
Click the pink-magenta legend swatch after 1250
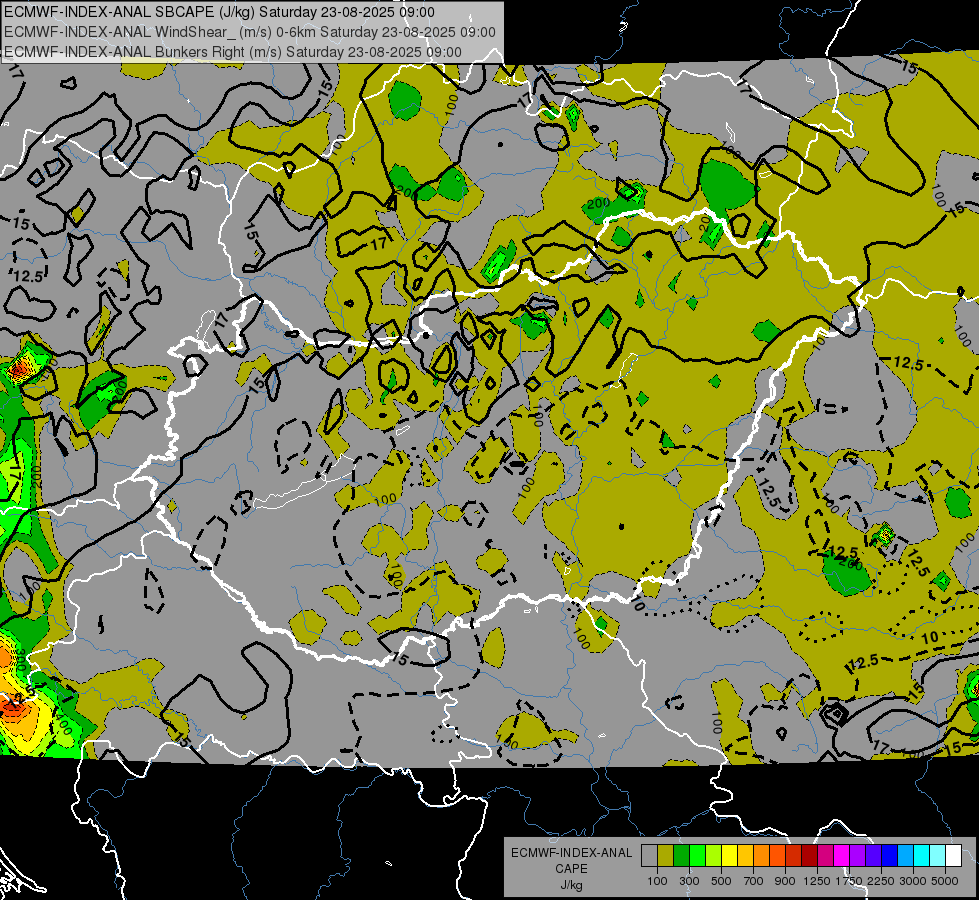tap(825, 856)
